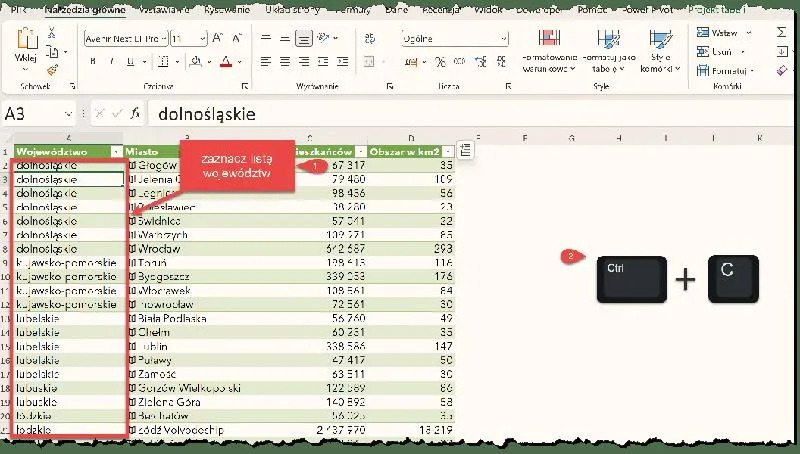Apply fill color with the bucket icon

coord(196,62)
